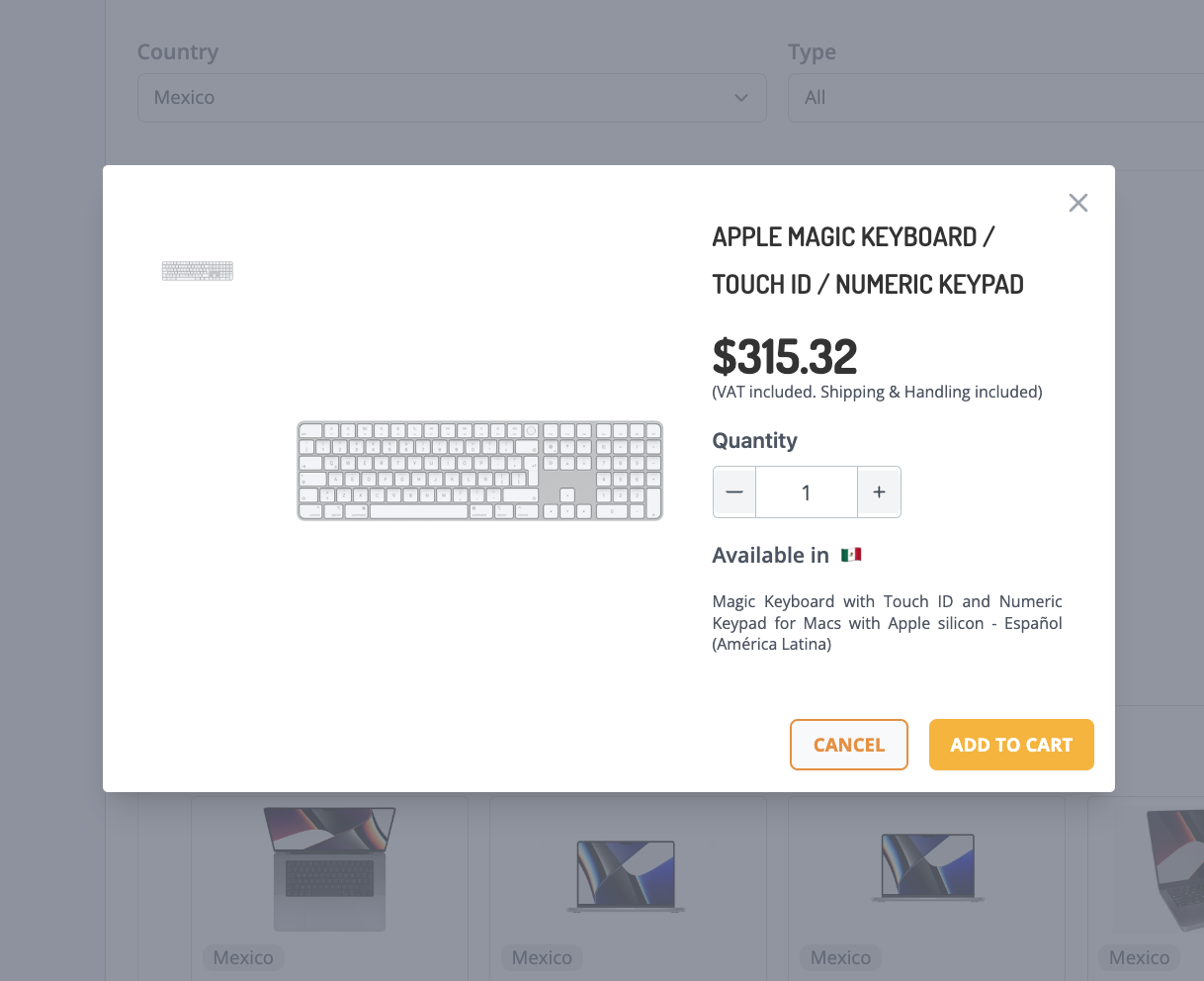Click the quantity number input field
Image resolution: width=1204 pixels, height=981 pixels.
click(x=806, y=491)
